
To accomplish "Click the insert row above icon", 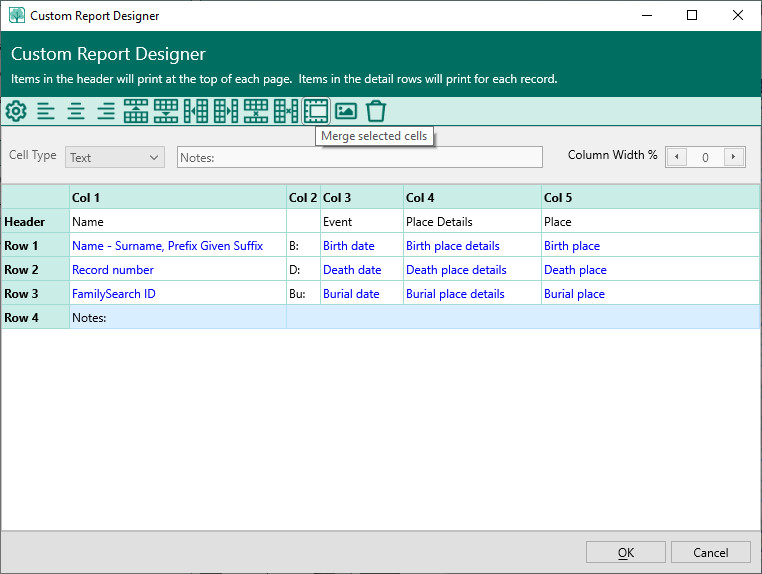I will 136,112.
